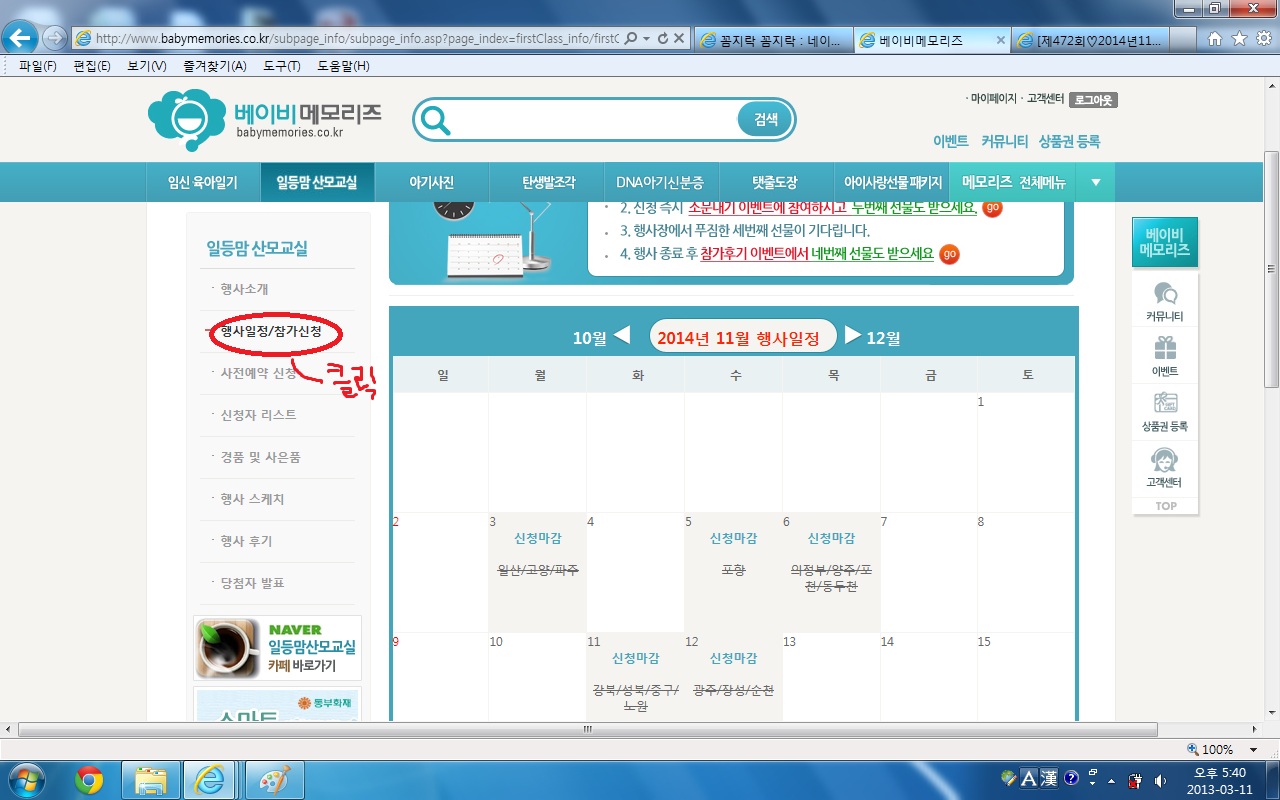Screen dimensions: 1280x800
Task: Click the browser back arrow button
Action: [21, 38]
